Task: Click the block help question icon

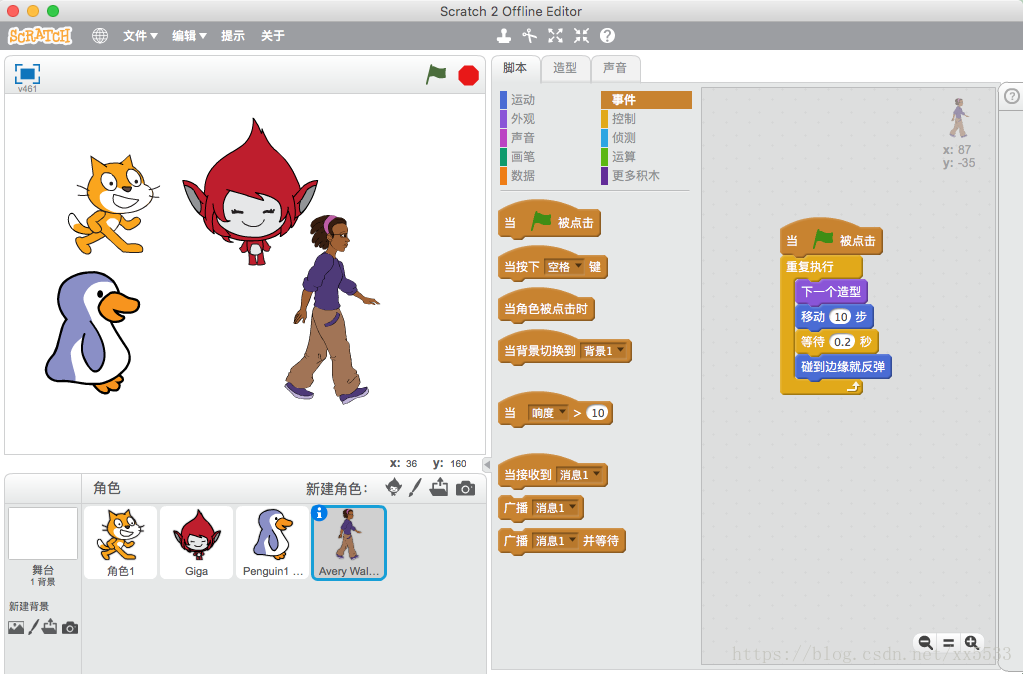Action: tap(607, 36)
